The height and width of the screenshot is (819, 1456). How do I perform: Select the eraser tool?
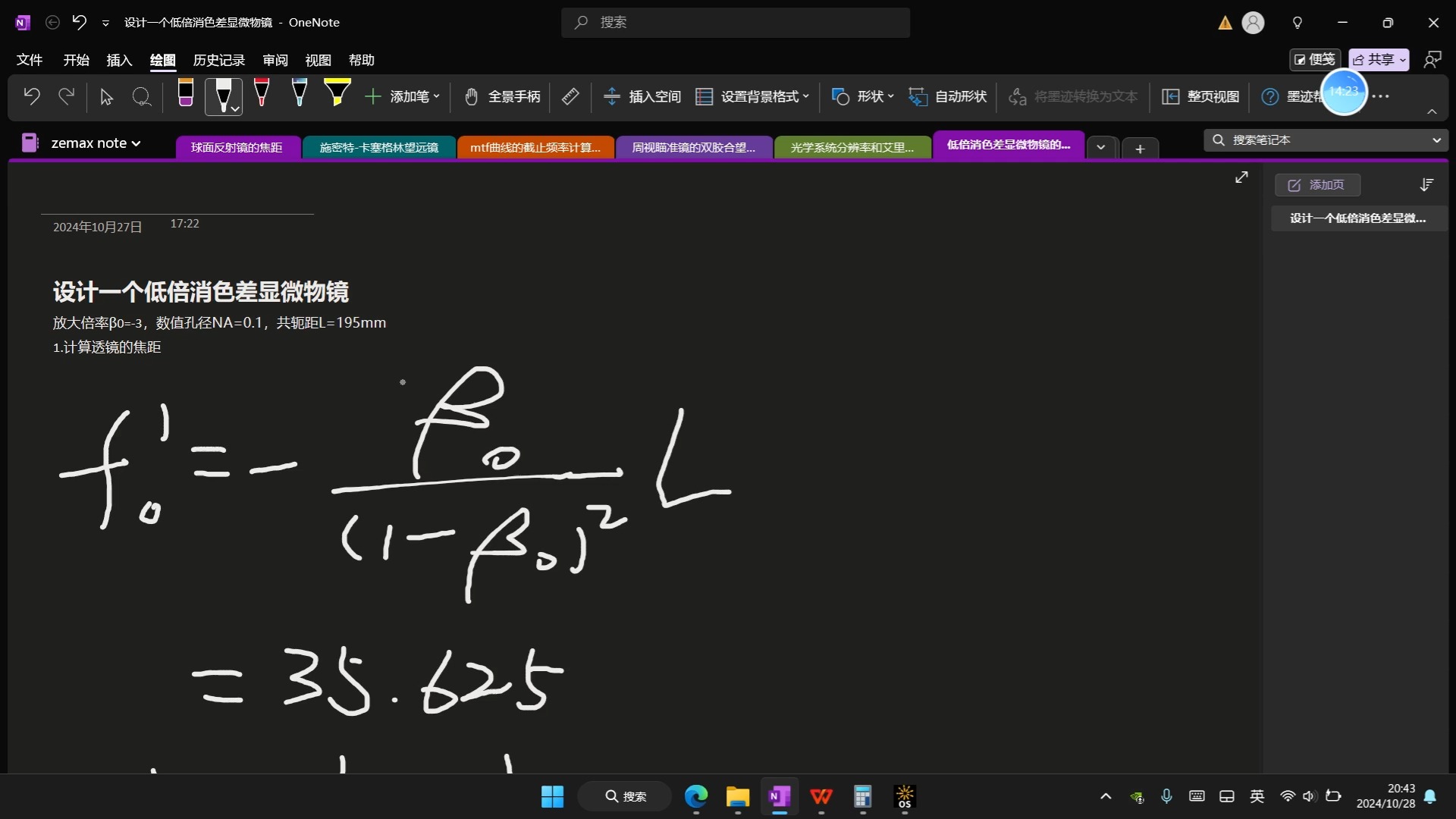coord(185,94)
